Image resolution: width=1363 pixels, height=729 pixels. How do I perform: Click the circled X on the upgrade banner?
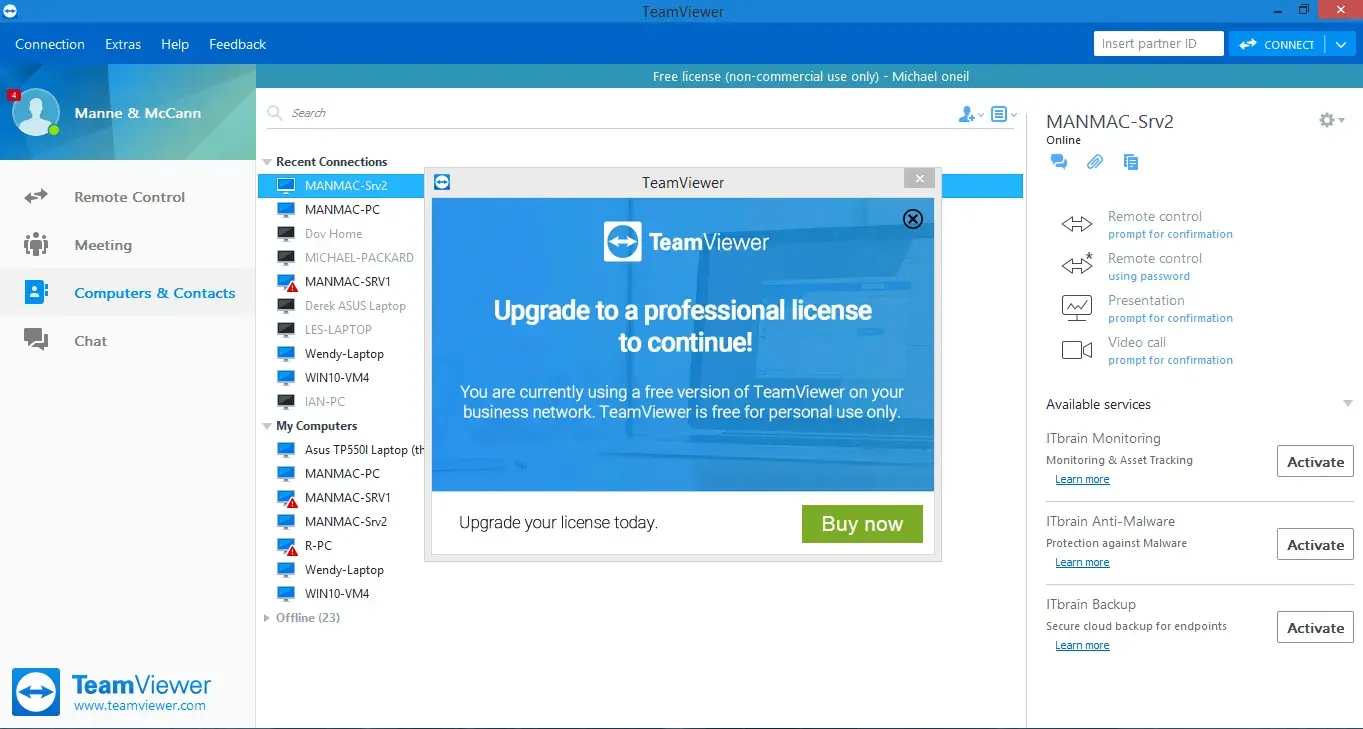coord(912,219)
